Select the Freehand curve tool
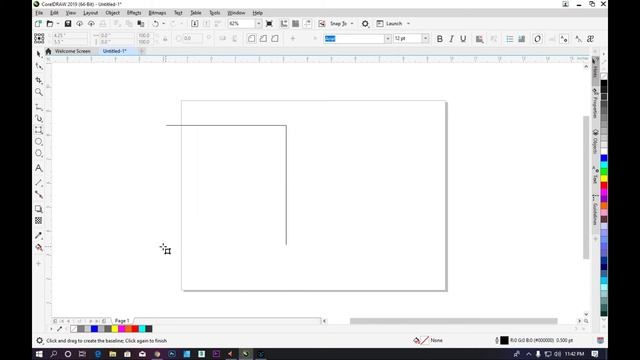The height and width of the screenshot is (360, 640). tap(39, 107)
